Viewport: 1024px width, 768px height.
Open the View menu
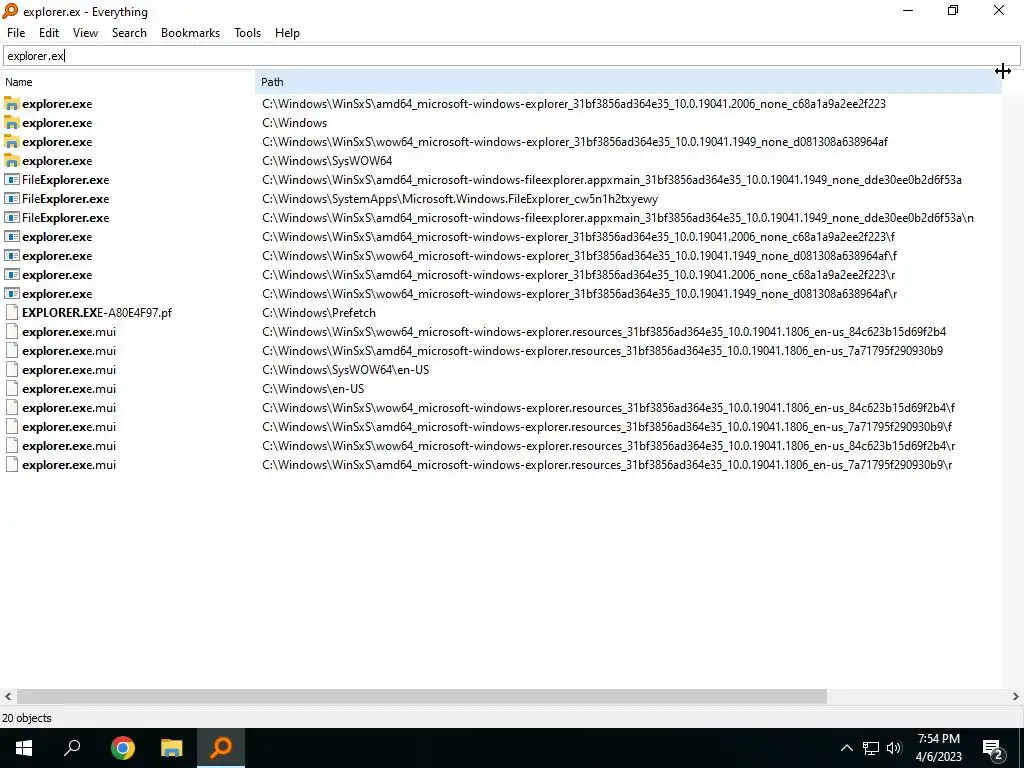click(x=85, y=33)
